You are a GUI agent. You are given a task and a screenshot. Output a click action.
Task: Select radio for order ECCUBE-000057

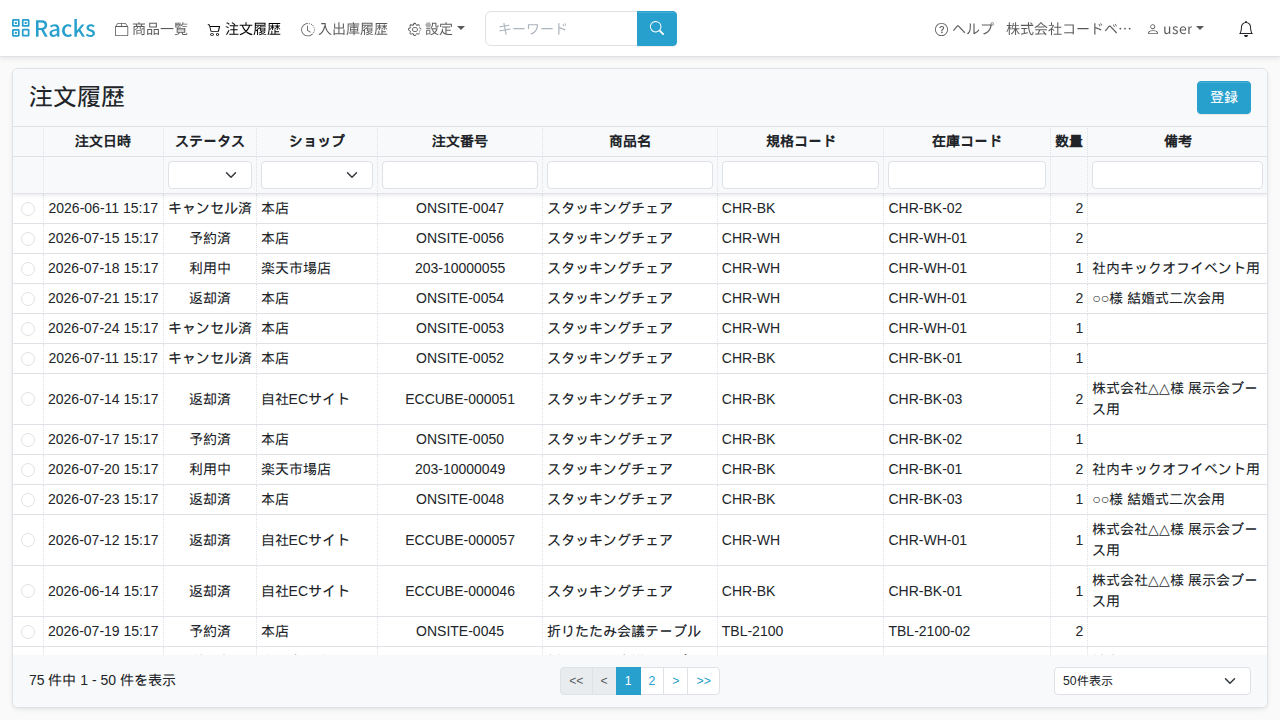[28, 540]
